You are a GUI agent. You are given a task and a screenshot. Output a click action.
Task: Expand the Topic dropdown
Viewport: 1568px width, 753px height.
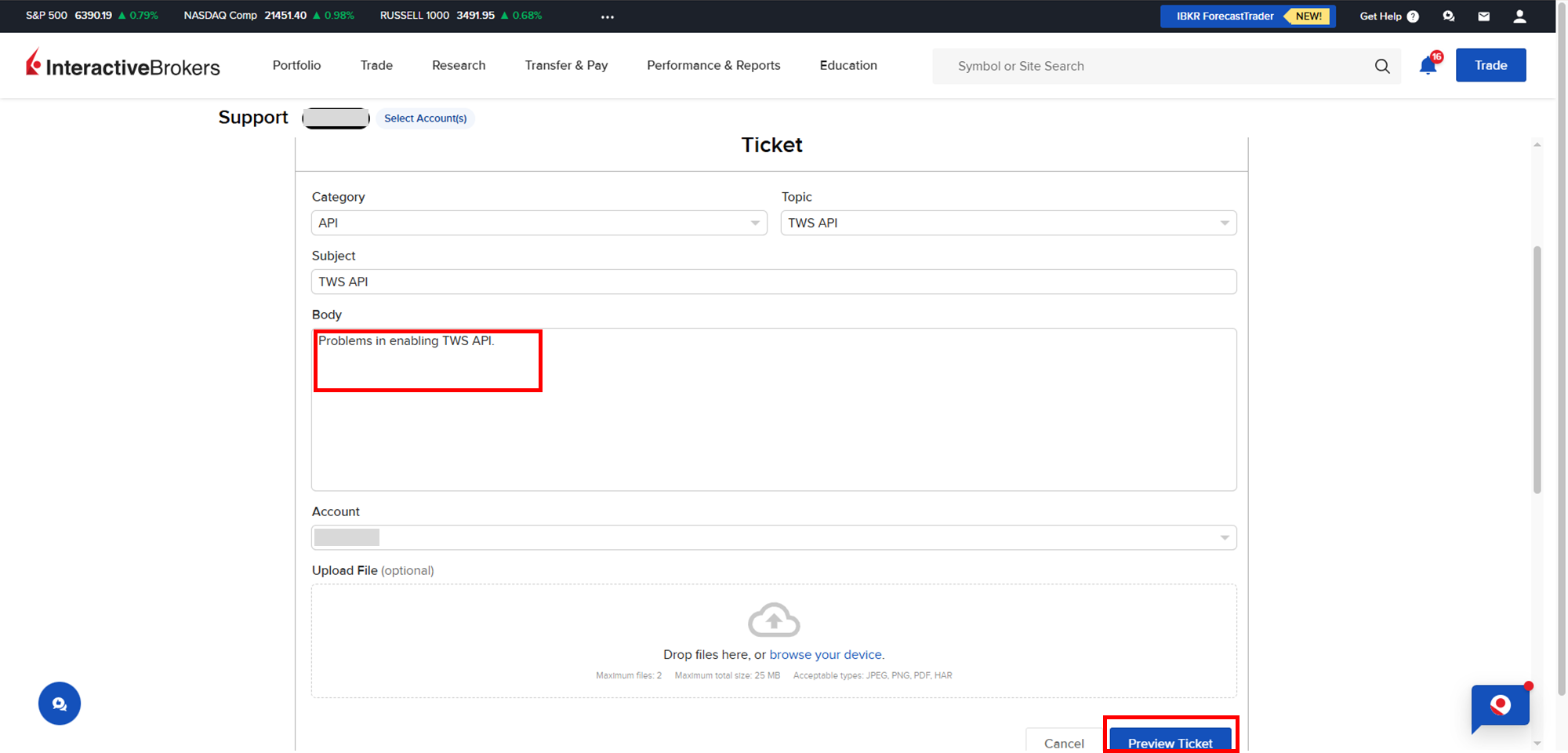1008,223
